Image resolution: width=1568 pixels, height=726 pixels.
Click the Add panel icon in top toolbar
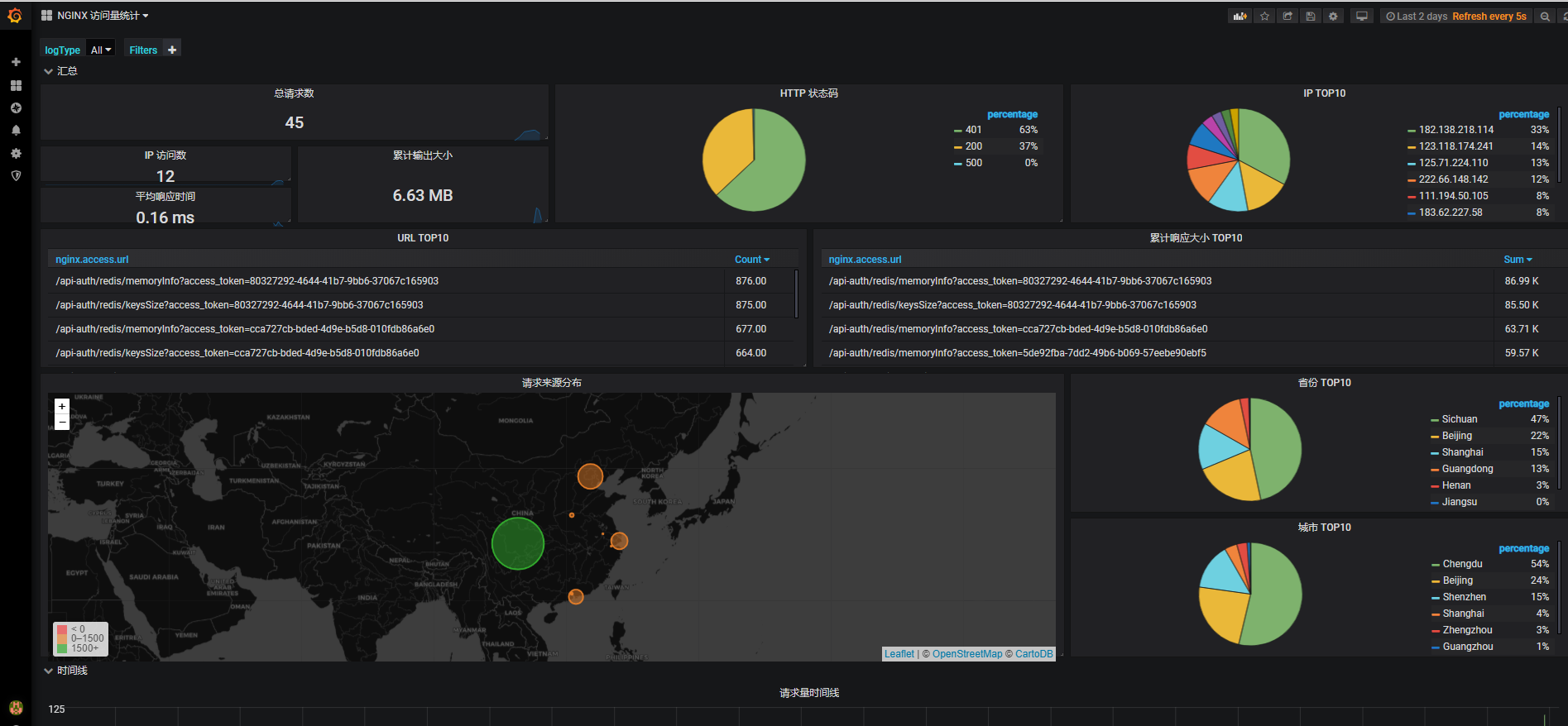pyautogui.click(x=1240, y=16)
